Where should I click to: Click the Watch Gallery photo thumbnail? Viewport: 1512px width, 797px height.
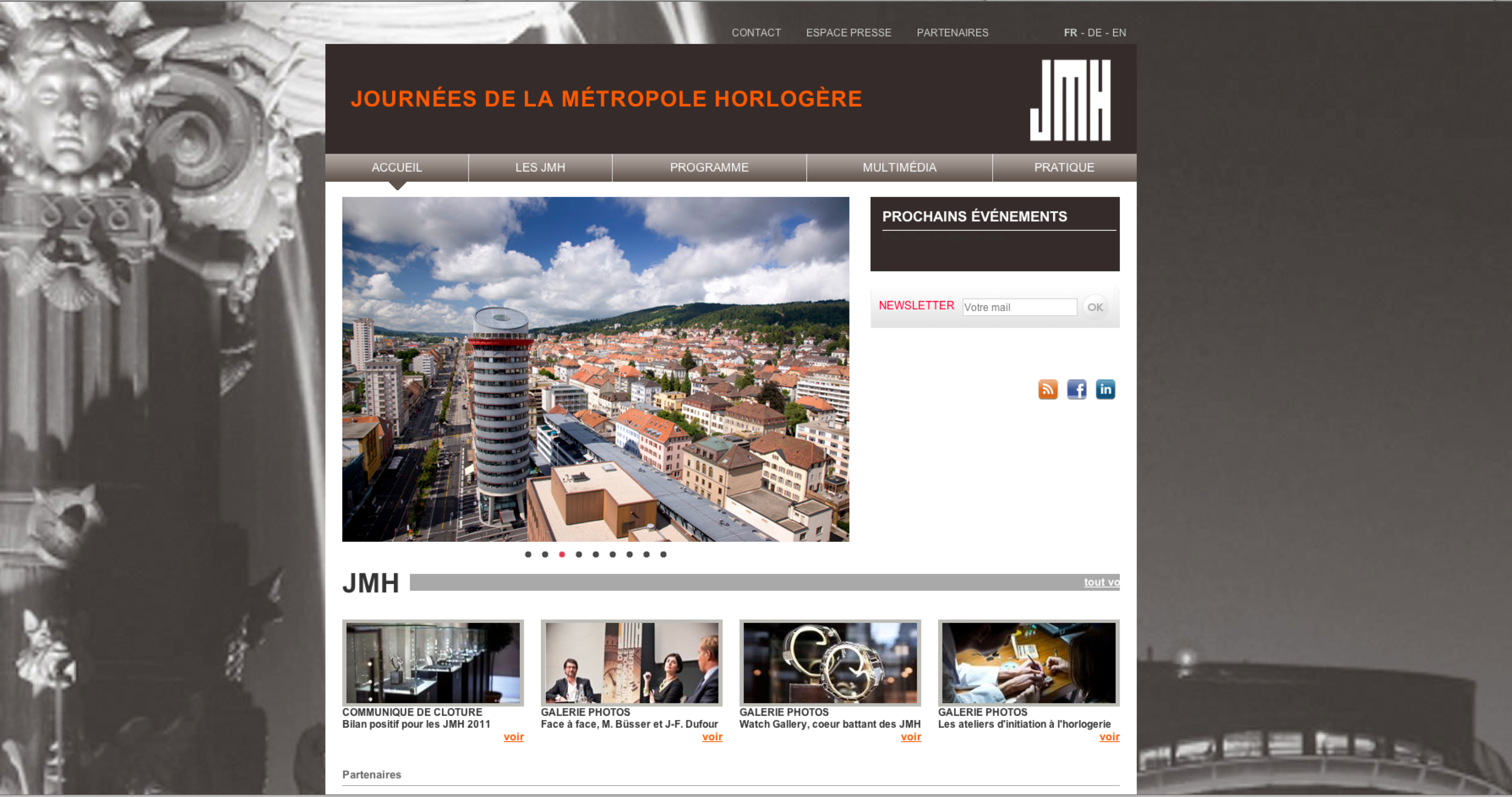pyautogui.click(x=830, y=663)
